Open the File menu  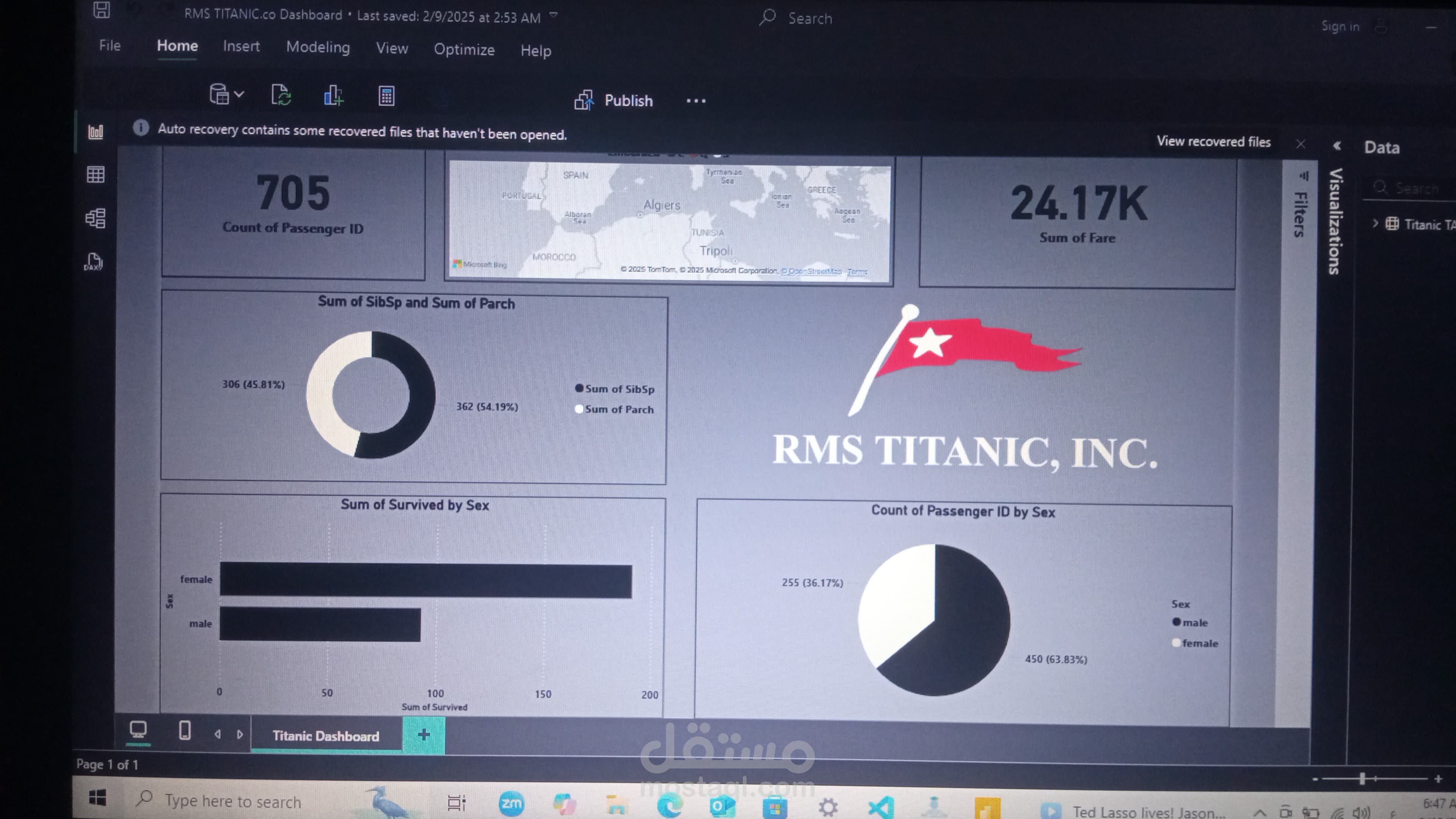(110, 45)
